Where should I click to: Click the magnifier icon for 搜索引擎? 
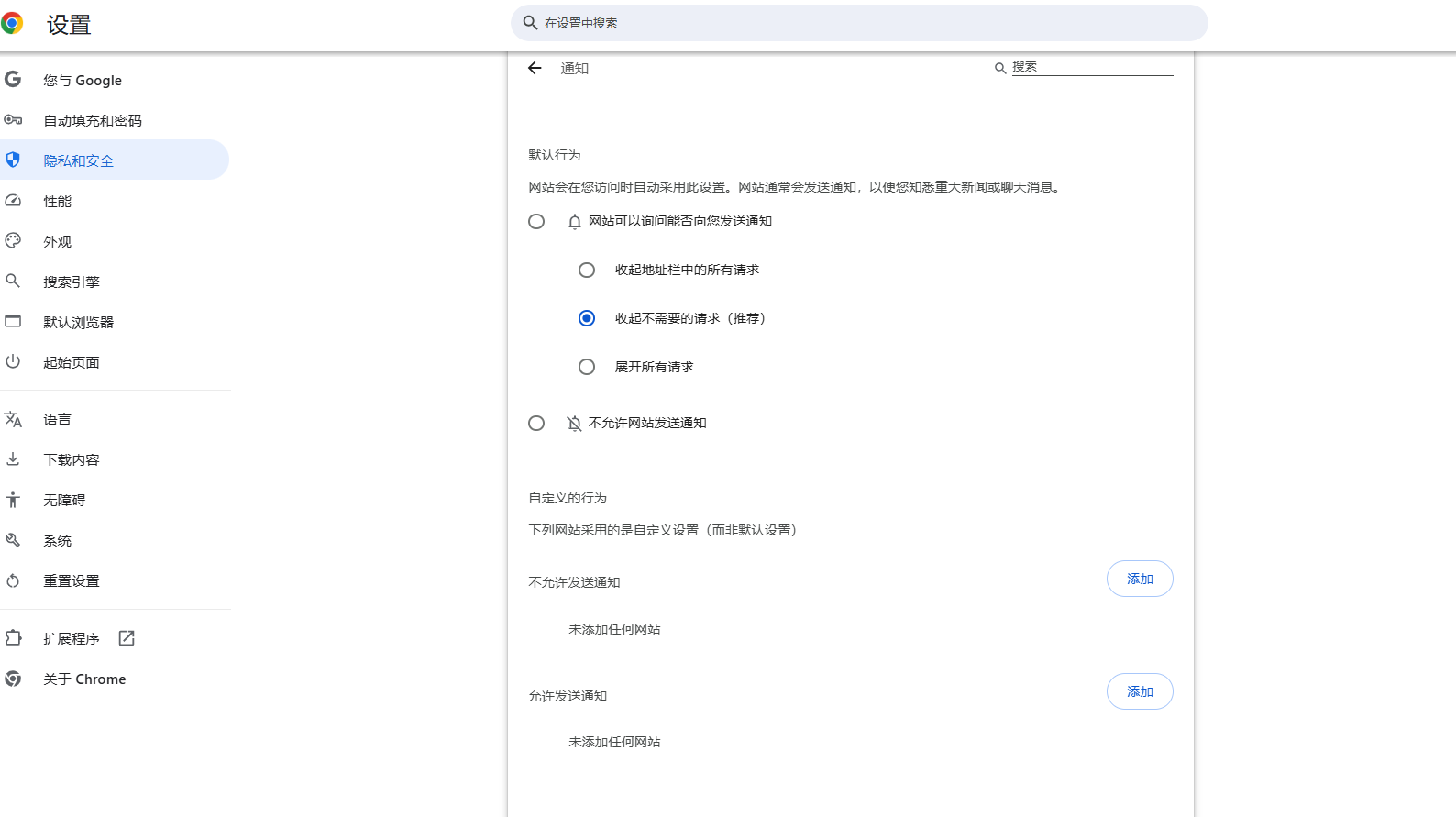click(13, 282)
